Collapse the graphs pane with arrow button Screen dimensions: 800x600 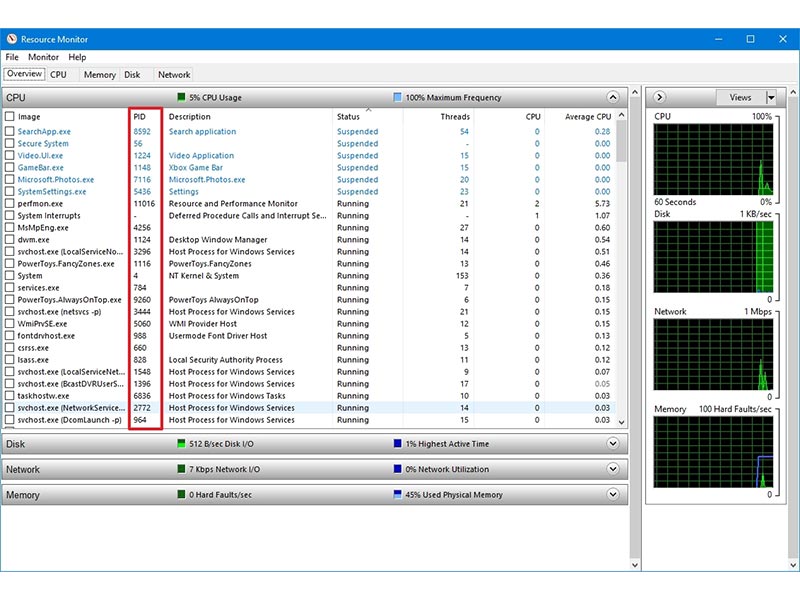[x=659, y=97]
